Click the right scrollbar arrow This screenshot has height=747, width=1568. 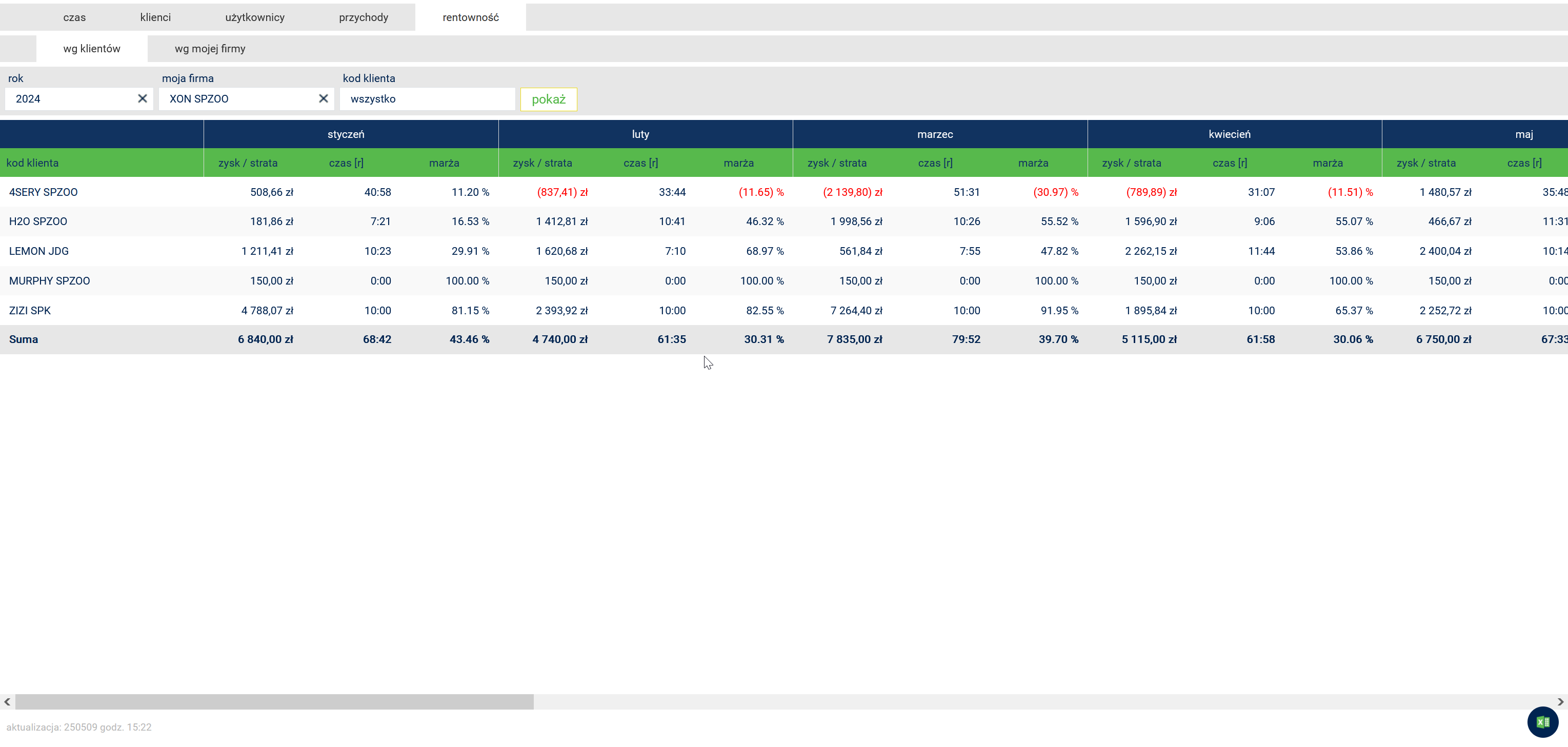click(x=1561, y=702)
